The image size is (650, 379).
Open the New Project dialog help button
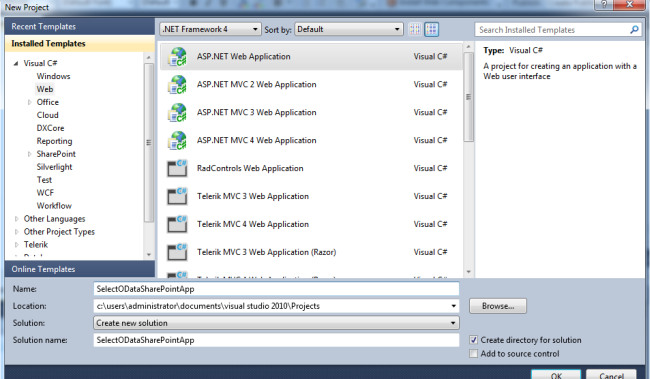pyautogui.click(x=604, y=5)
